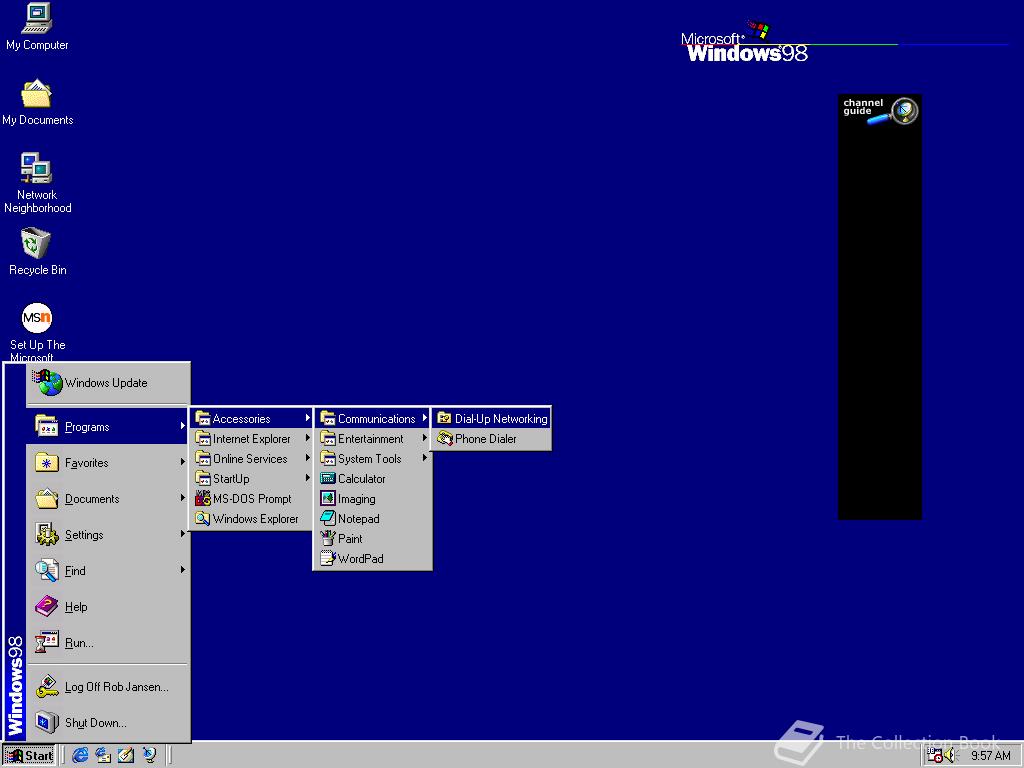Launch WordPad from the Accessories menu
This screenshot has height=768, width=1024.
[x=373, y=558]
